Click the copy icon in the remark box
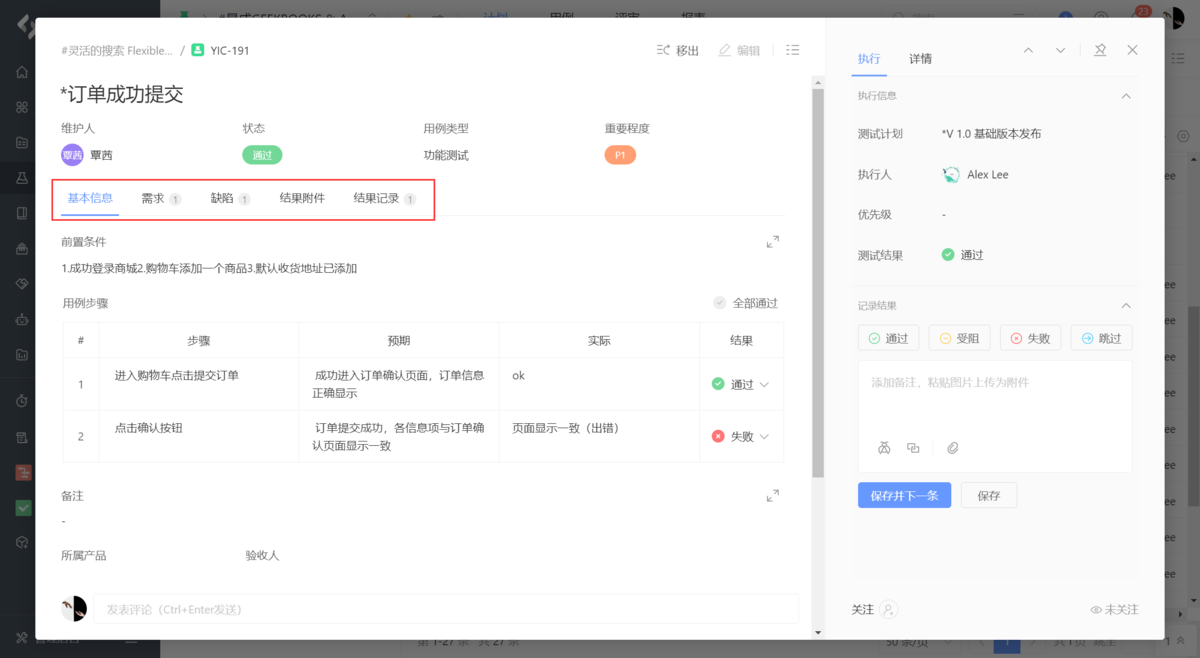1200x658 pixels. tap(913, 448)
